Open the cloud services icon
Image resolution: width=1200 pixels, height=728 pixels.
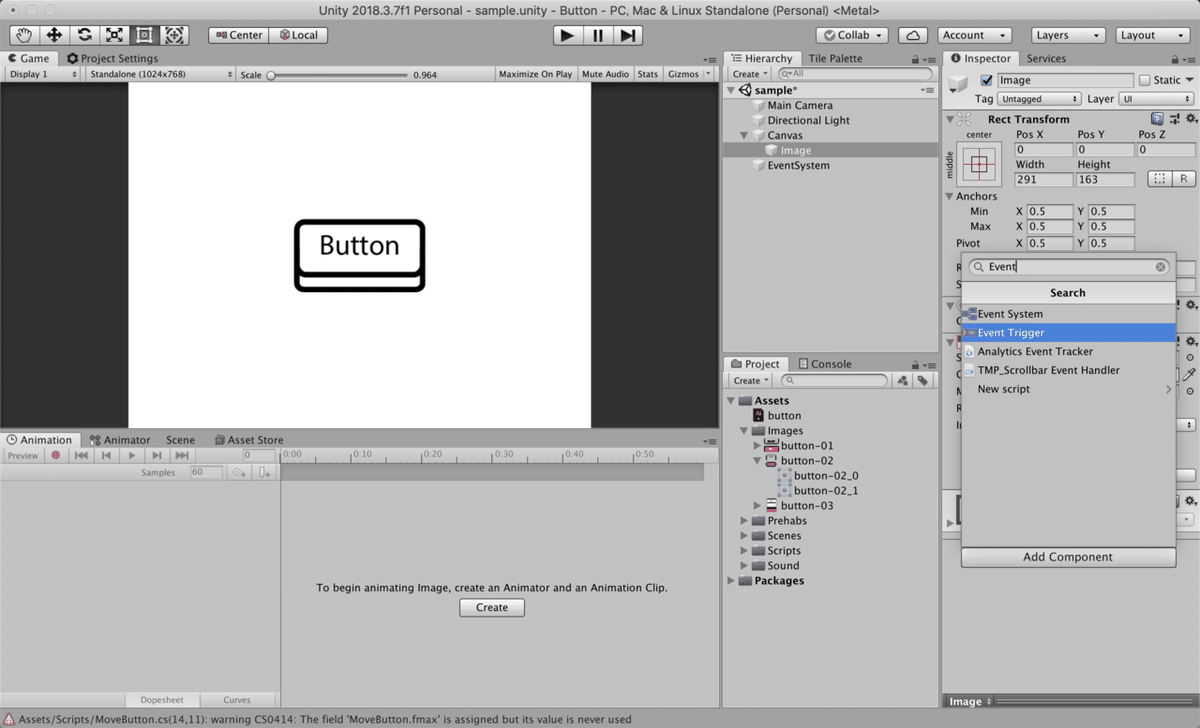912,35
